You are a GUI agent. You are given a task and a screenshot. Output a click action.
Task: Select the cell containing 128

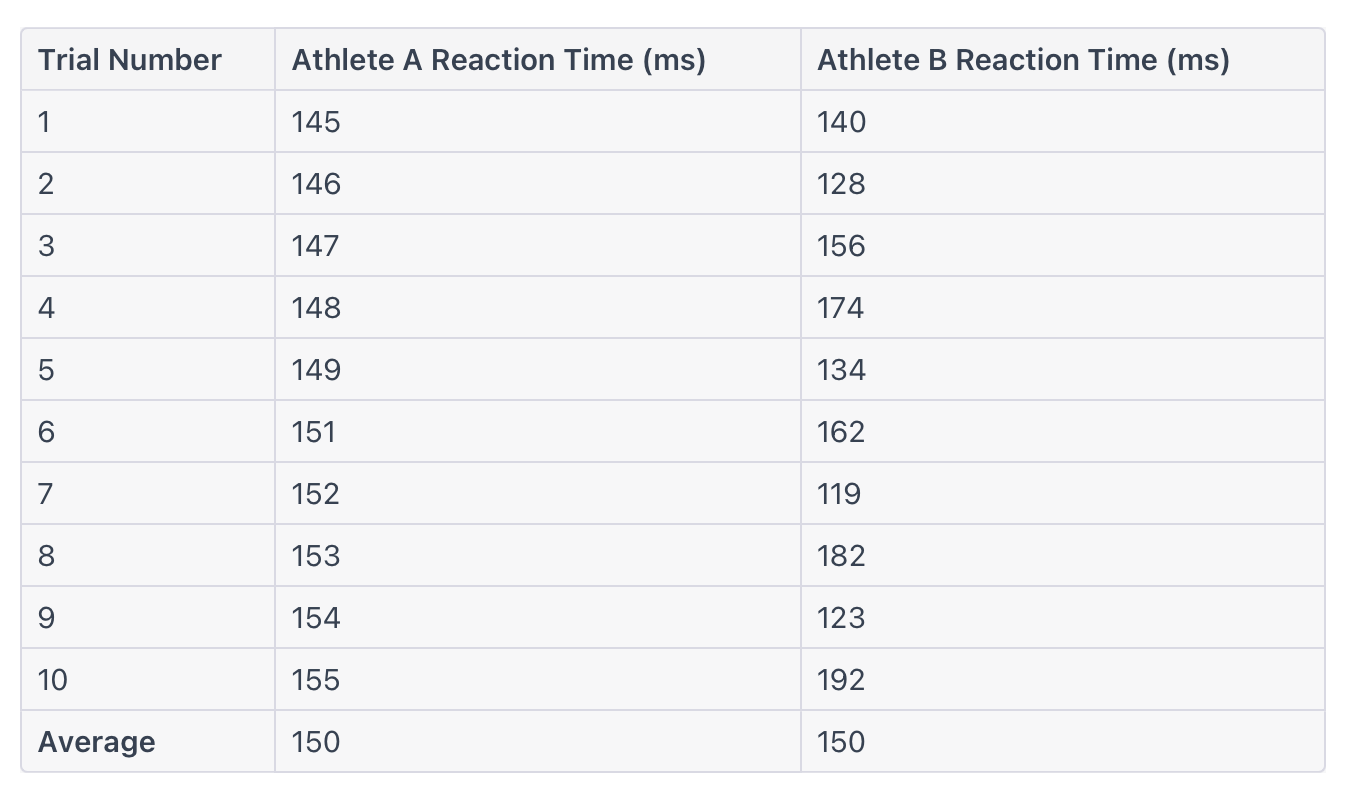coord(1063,184)
